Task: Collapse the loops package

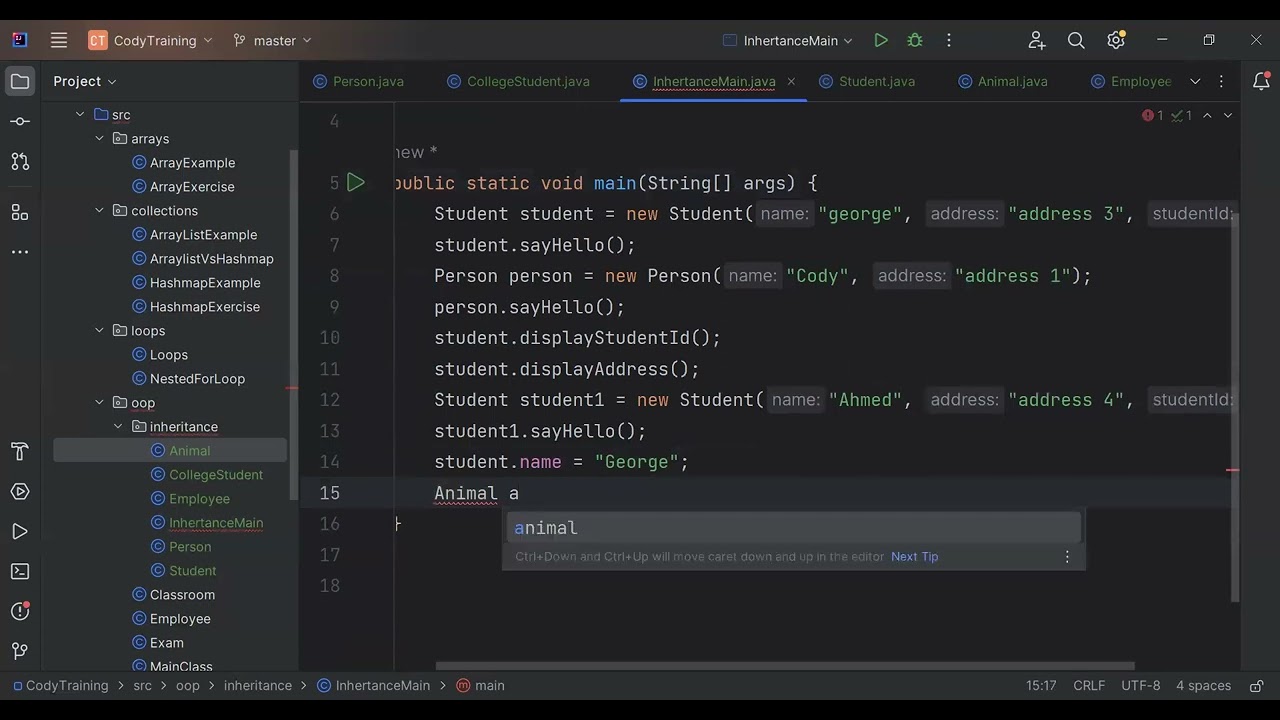Action: click(99, 331)
